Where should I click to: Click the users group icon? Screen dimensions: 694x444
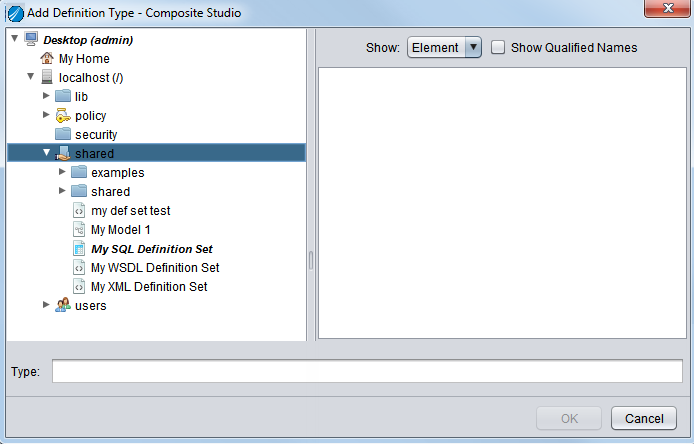coord(63,306)
